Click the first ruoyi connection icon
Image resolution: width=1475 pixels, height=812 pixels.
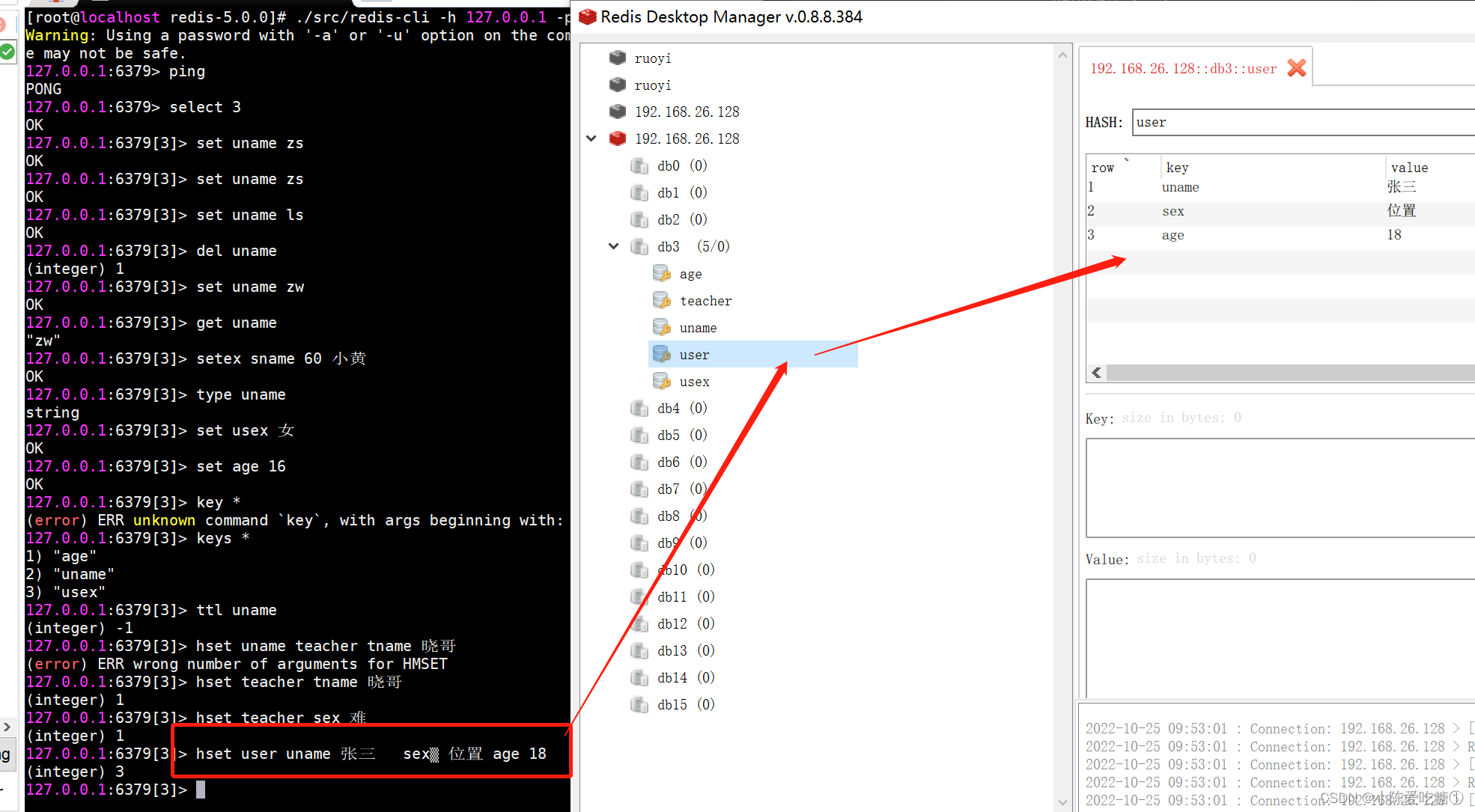click(x=618, y=58)
